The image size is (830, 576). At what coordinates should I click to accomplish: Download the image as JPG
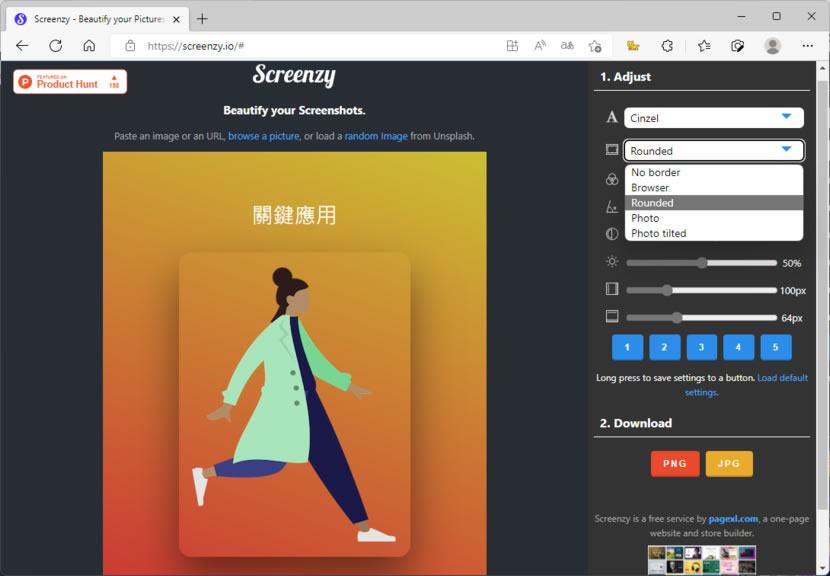coord(729,464)
